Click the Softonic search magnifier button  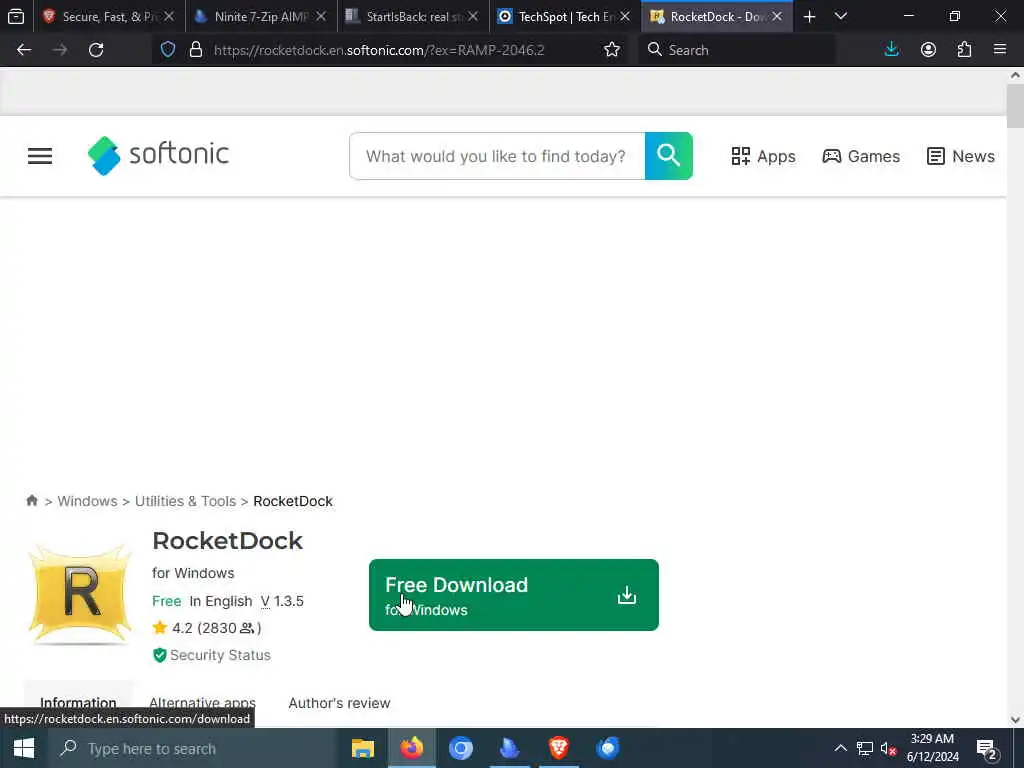[669, 156]
